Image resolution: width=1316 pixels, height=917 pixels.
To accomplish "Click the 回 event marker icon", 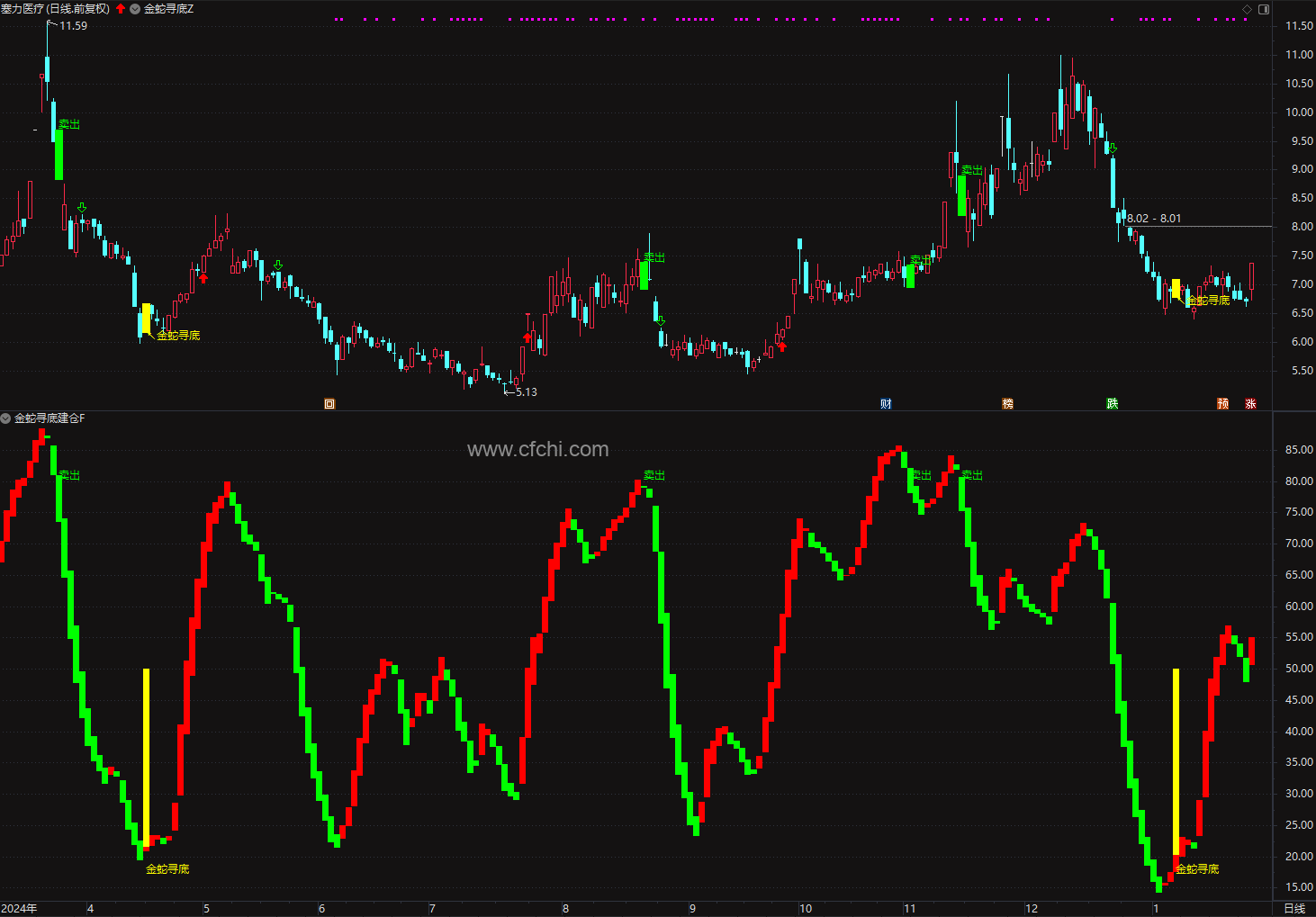I will tap(329, 404).
